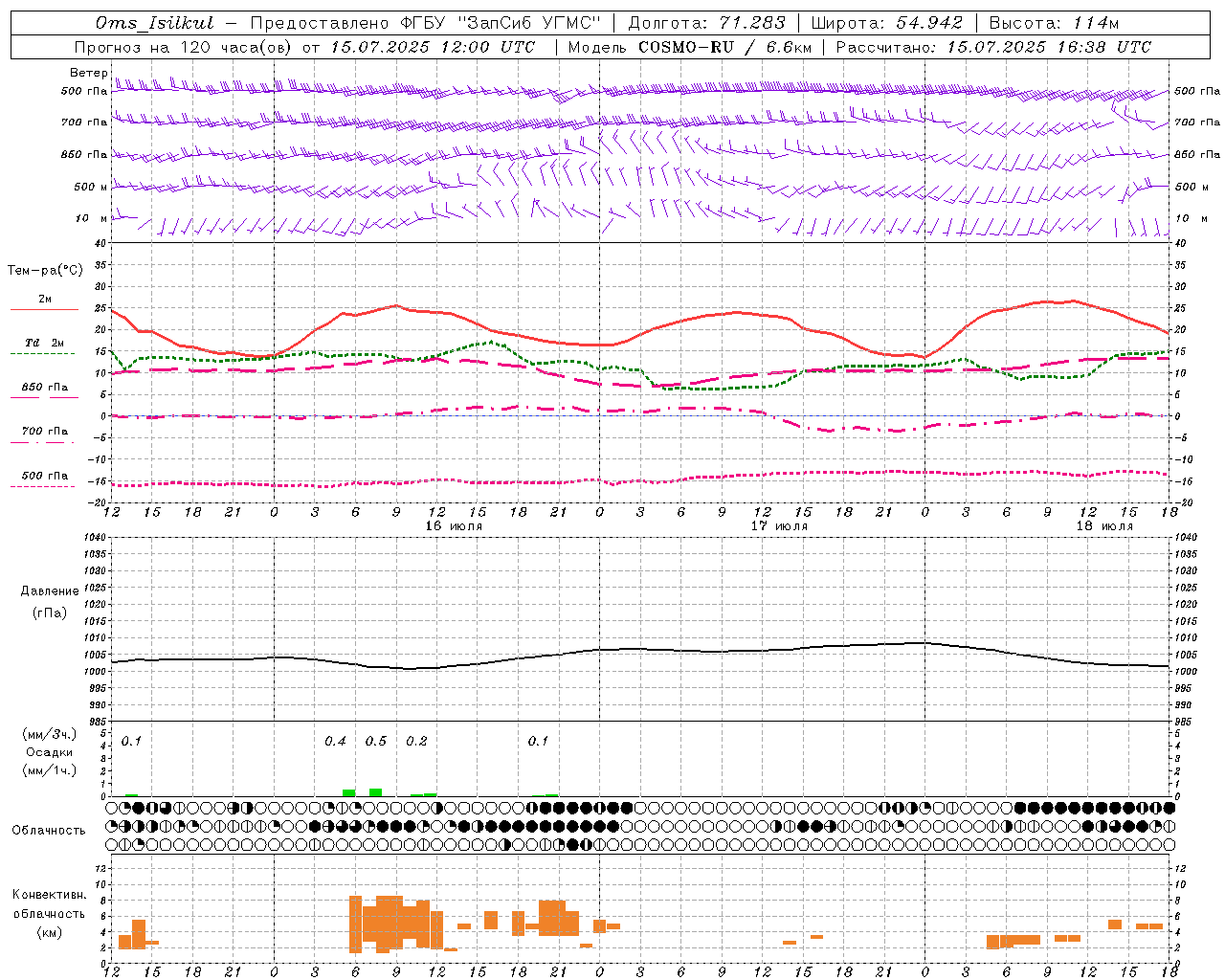Click the precipitation value 0.4
1225x980 pixels.
coord(335,741)
